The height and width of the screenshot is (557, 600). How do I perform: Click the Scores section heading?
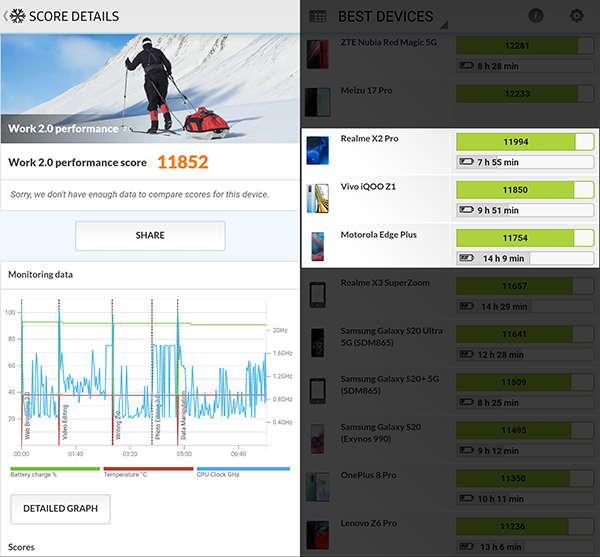(21, 547)
